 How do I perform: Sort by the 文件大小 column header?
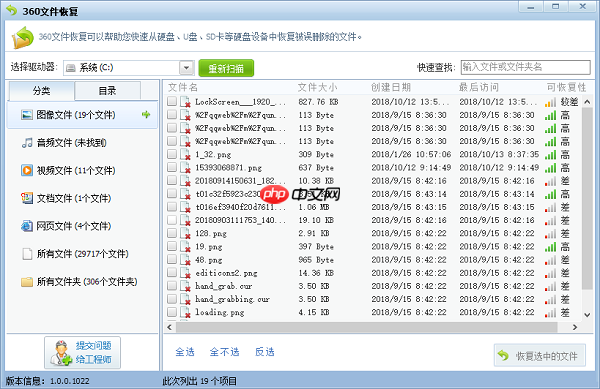coord(317,87)
